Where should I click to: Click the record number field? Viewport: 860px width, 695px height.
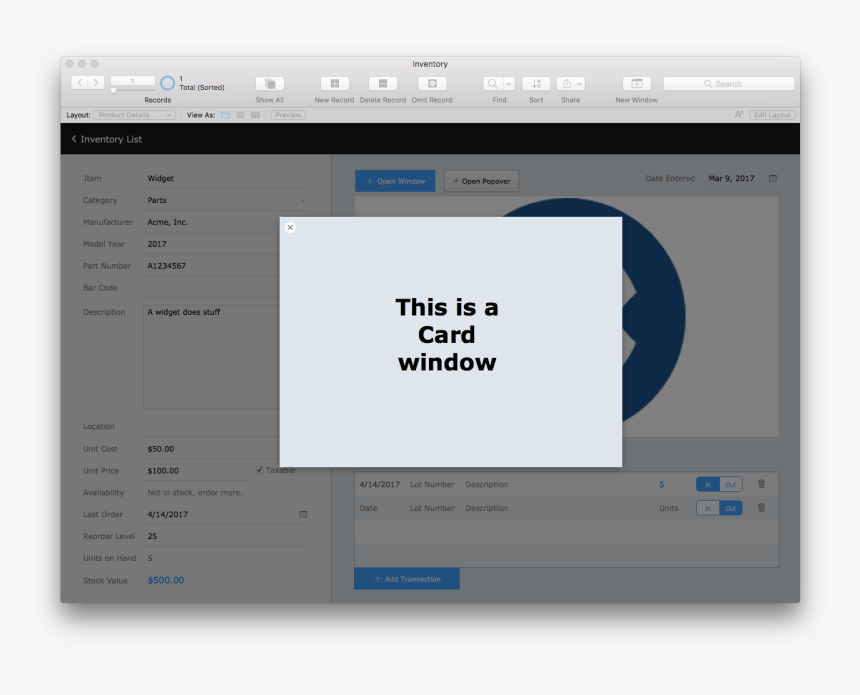click(x=132, y=81)
